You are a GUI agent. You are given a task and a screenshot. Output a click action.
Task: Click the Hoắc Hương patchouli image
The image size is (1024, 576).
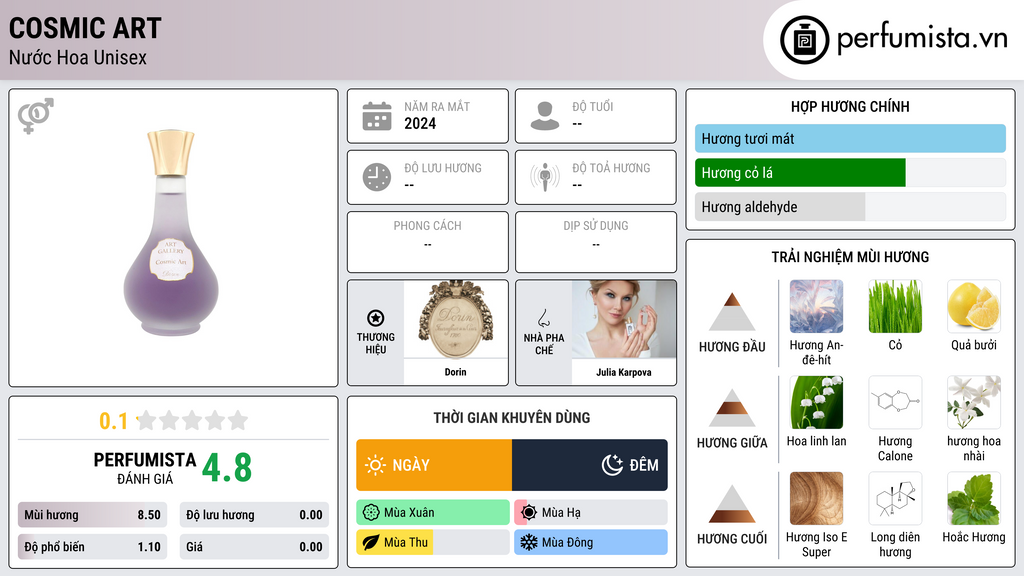[974, 498]
